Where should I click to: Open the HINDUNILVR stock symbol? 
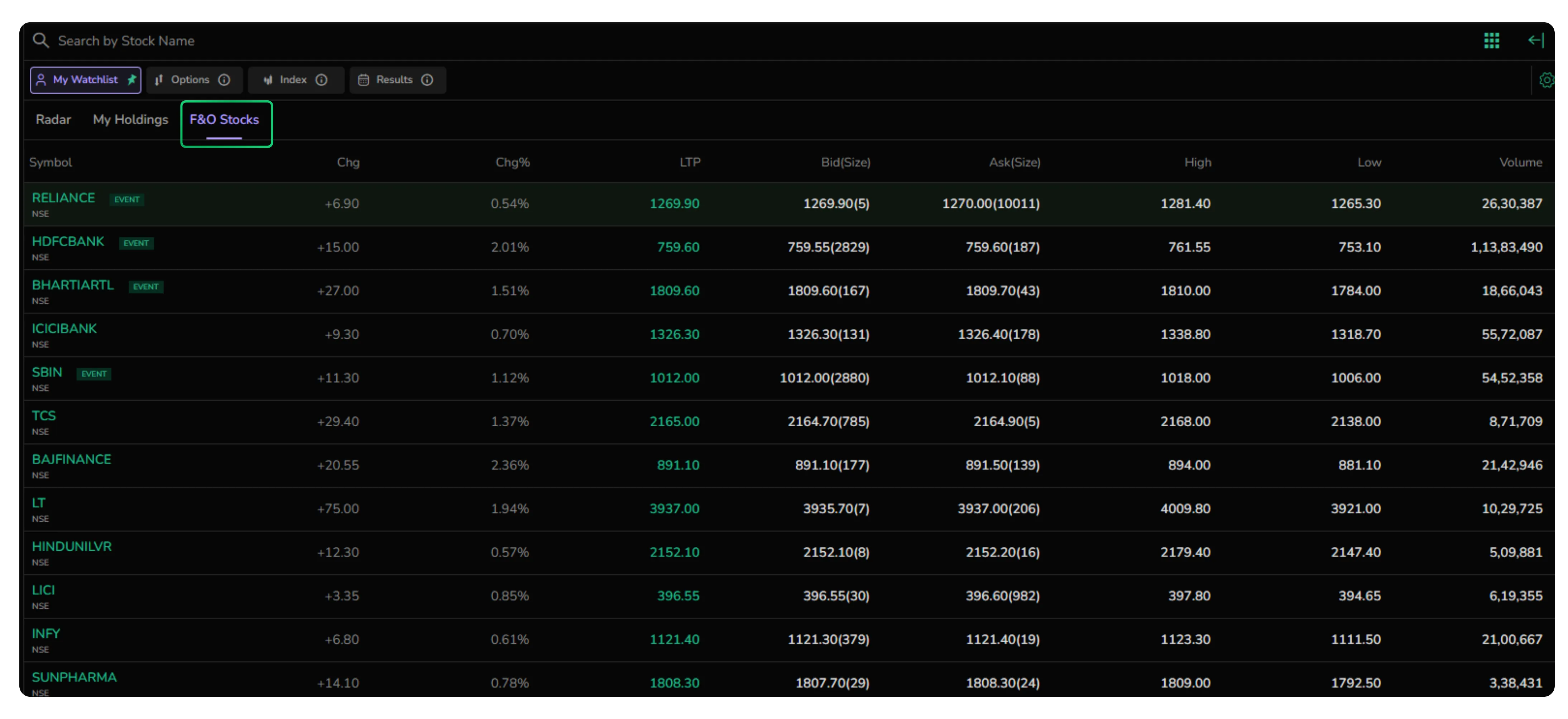click(72, 547)
